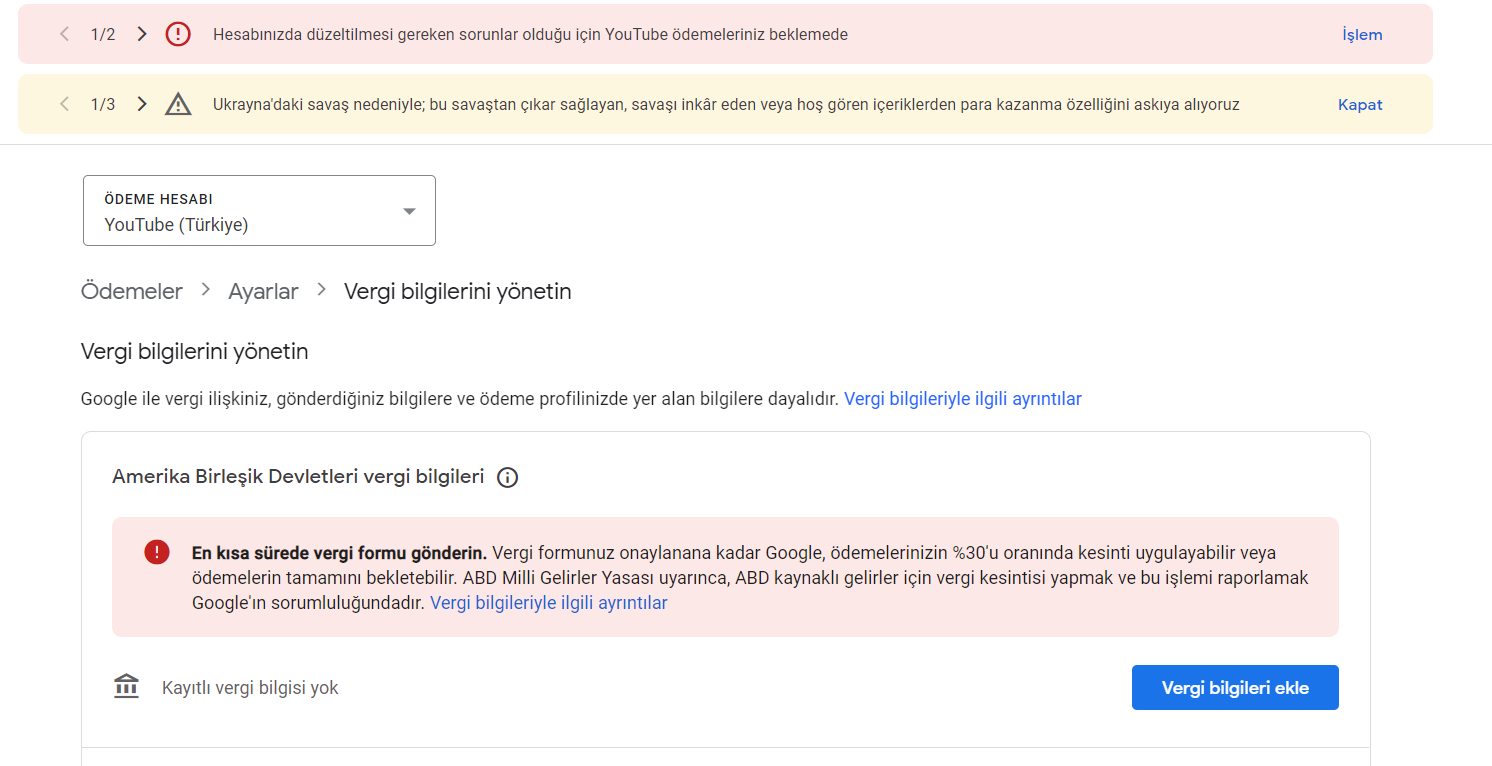Click the En kısa sürede vergi formu gönderin text

point(340,553)
